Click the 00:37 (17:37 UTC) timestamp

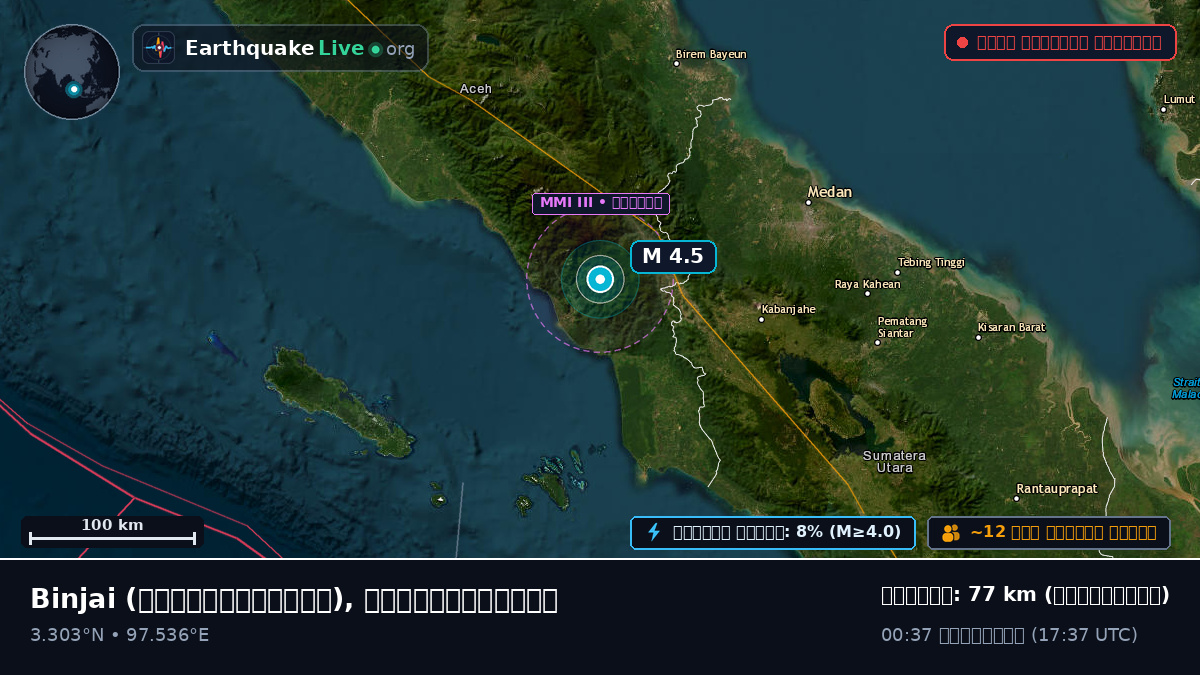[1009, 635]
